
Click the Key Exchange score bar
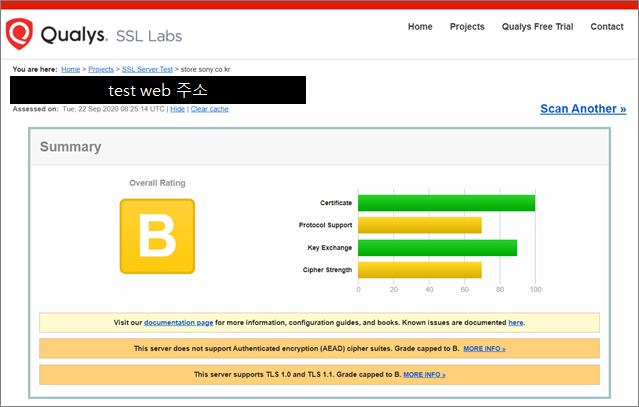[438, 248]
